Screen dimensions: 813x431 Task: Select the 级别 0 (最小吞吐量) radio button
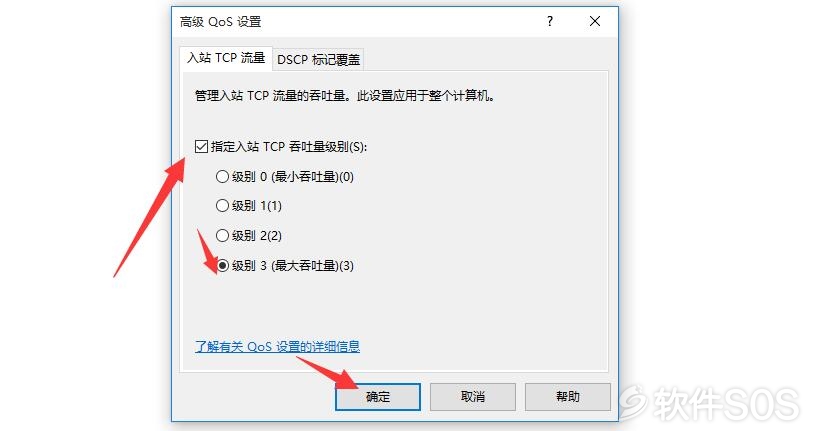222,177
